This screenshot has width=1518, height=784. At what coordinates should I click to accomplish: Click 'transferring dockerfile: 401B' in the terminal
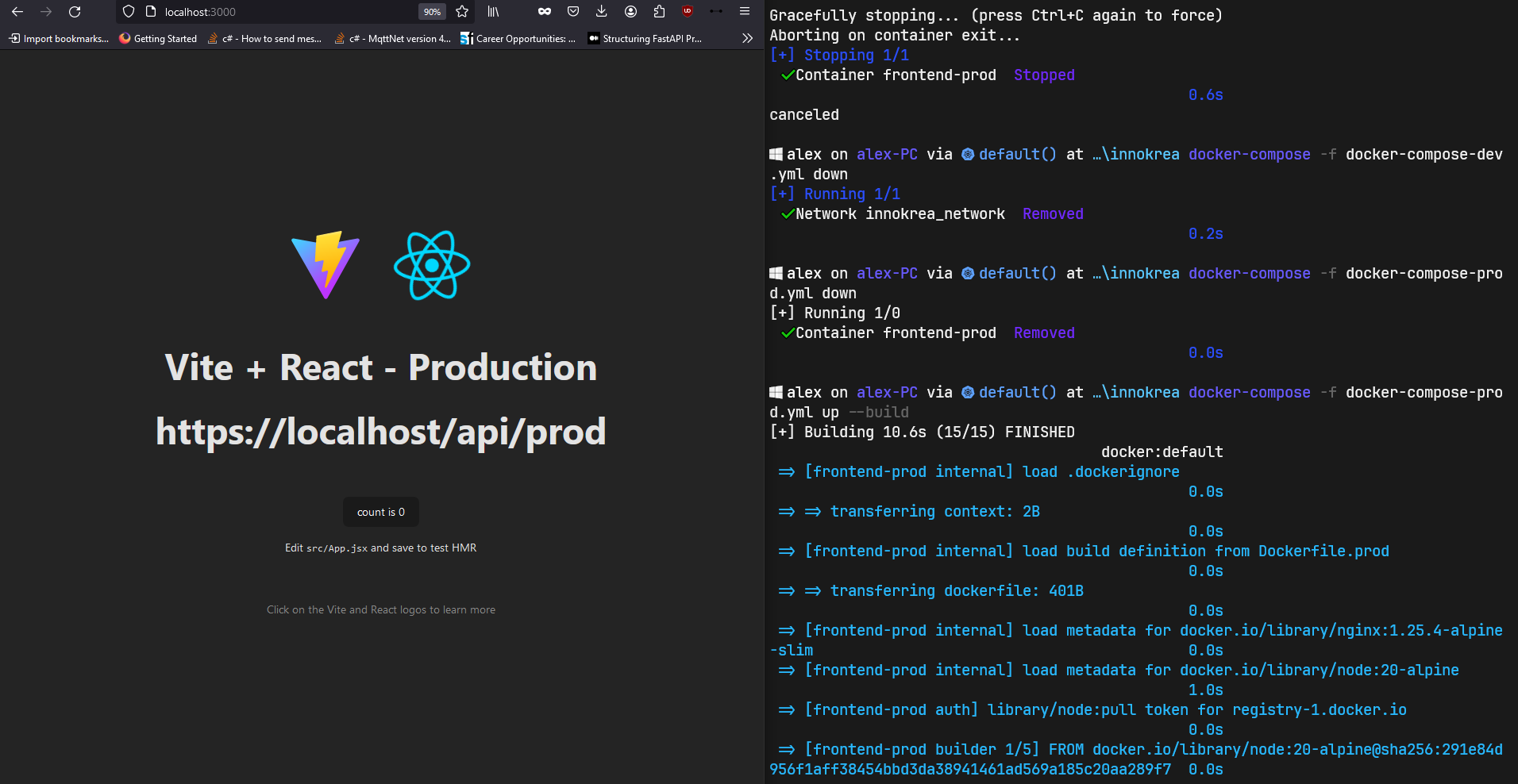[x=957, y=590]
